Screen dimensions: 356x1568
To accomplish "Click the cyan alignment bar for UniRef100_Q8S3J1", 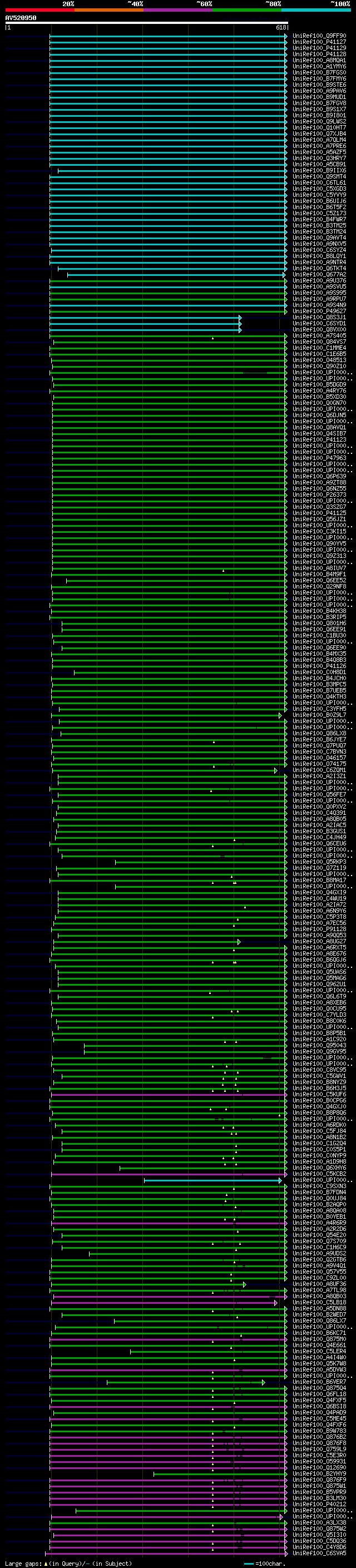I will (145, 318).
